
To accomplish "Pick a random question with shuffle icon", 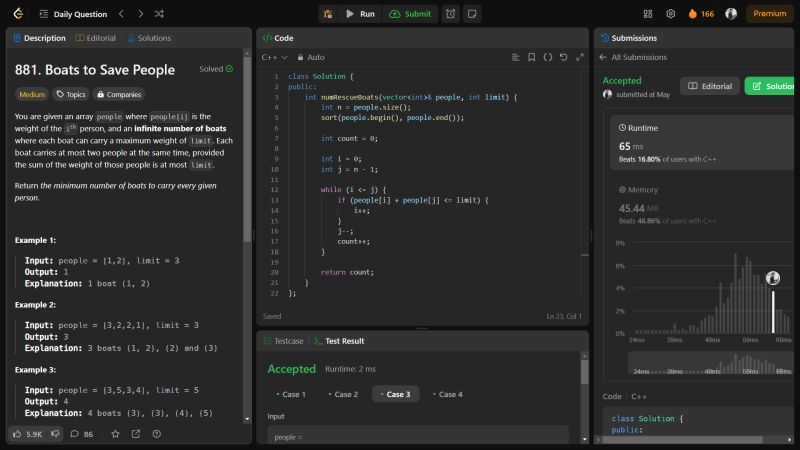I will click(159, 14).
